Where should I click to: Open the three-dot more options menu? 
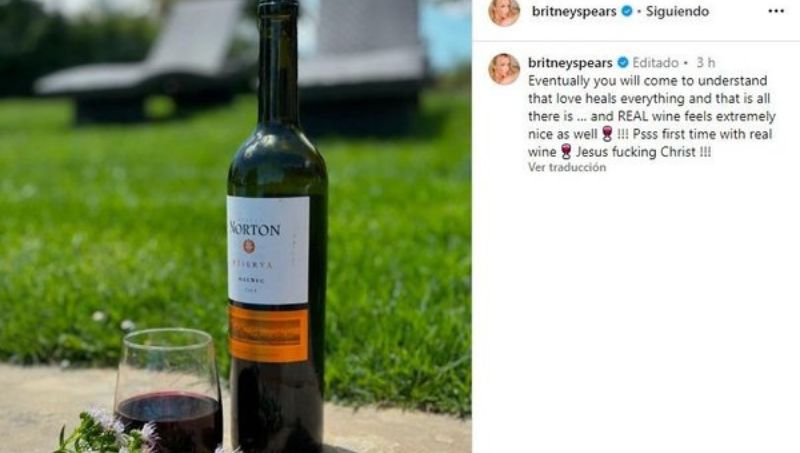(x=776, y=11)
